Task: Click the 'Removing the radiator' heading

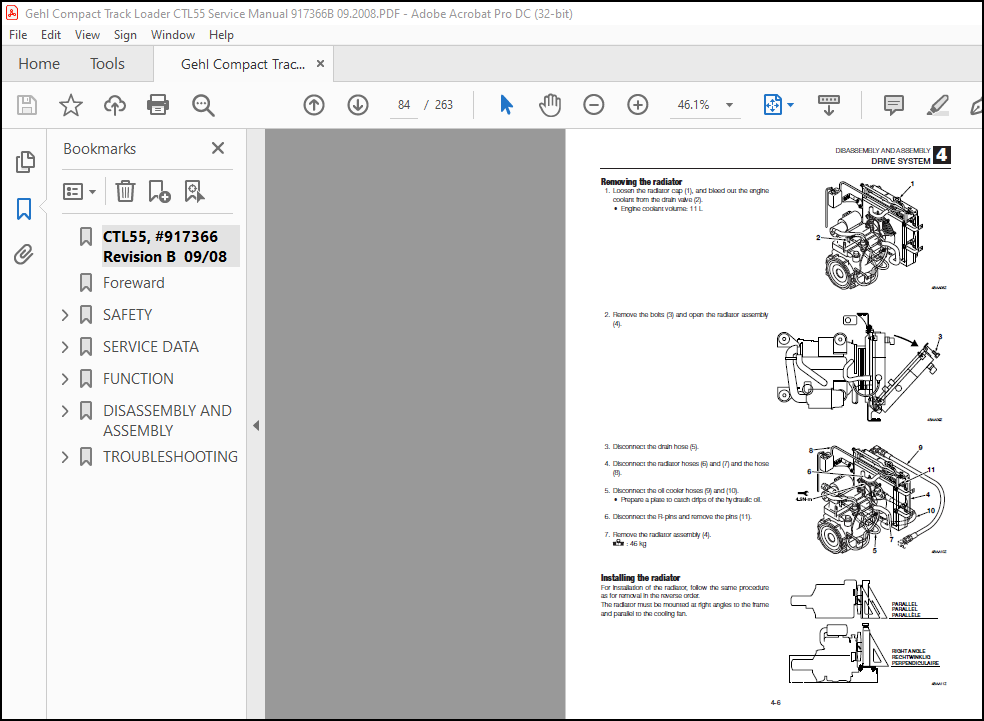Action: tap(641, 182)
